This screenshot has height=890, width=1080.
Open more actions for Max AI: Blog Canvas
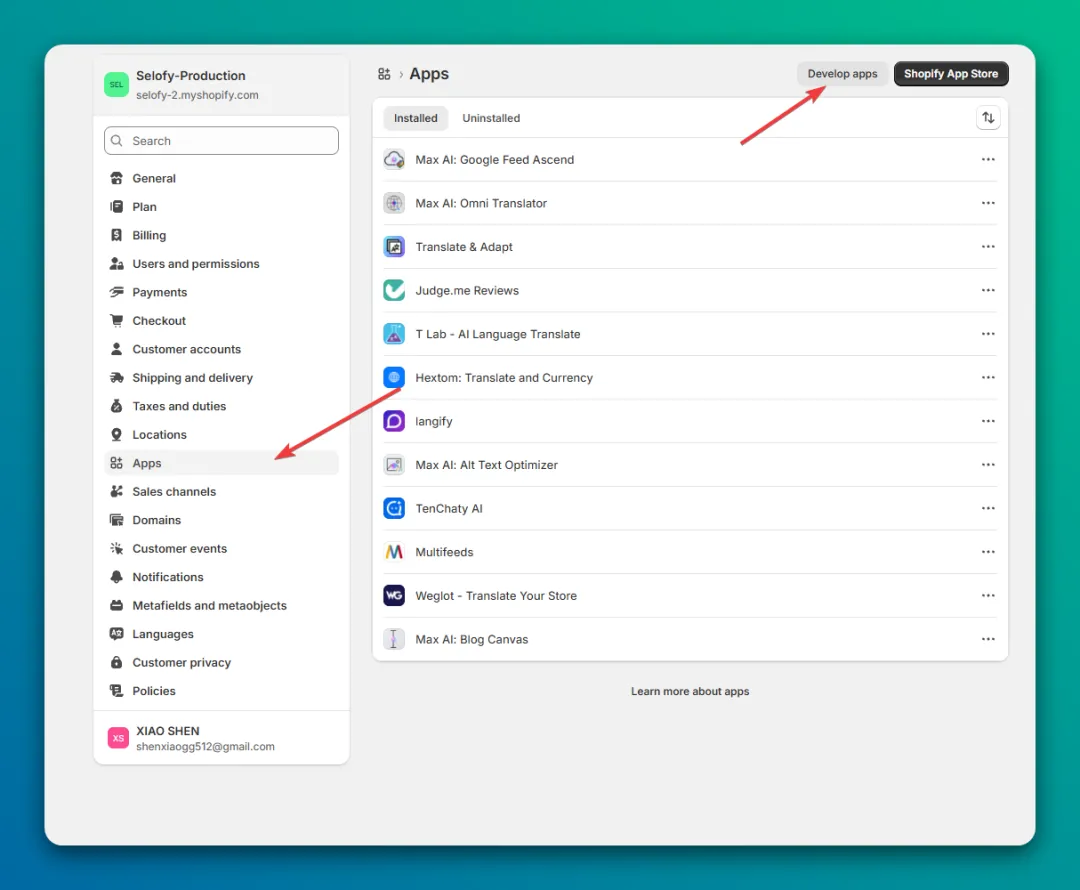pyautogui.click(x=988, y=639)
